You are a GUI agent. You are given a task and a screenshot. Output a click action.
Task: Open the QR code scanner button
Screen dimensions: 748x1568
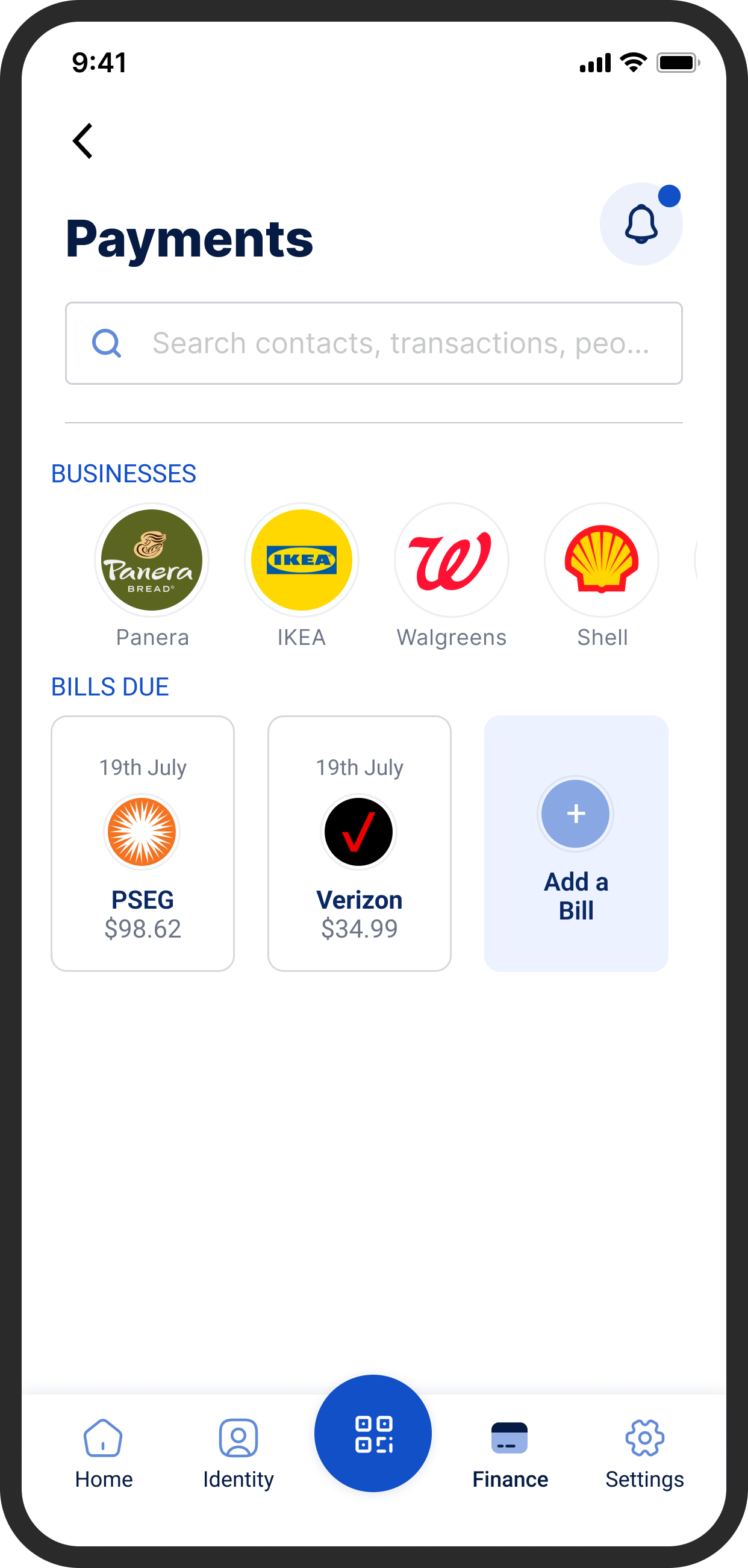[373, 1433]
